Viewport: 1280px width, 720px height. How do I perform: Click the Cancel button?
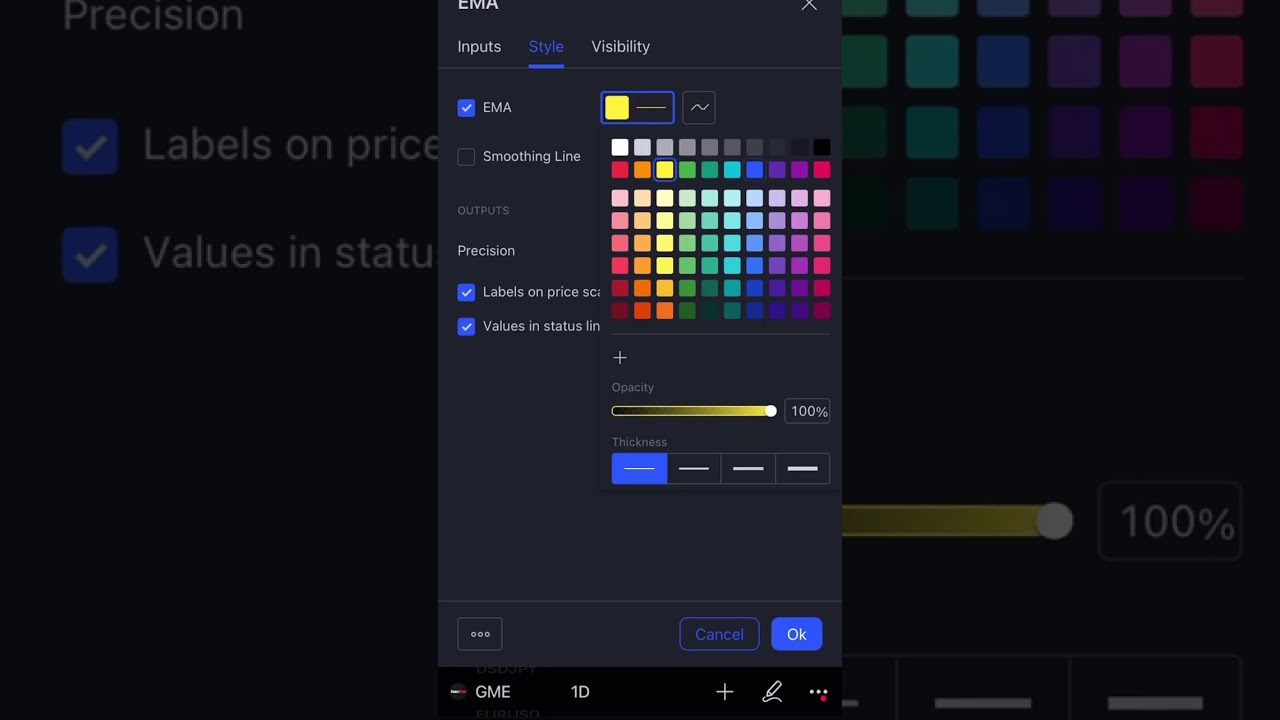click(719, 634)
